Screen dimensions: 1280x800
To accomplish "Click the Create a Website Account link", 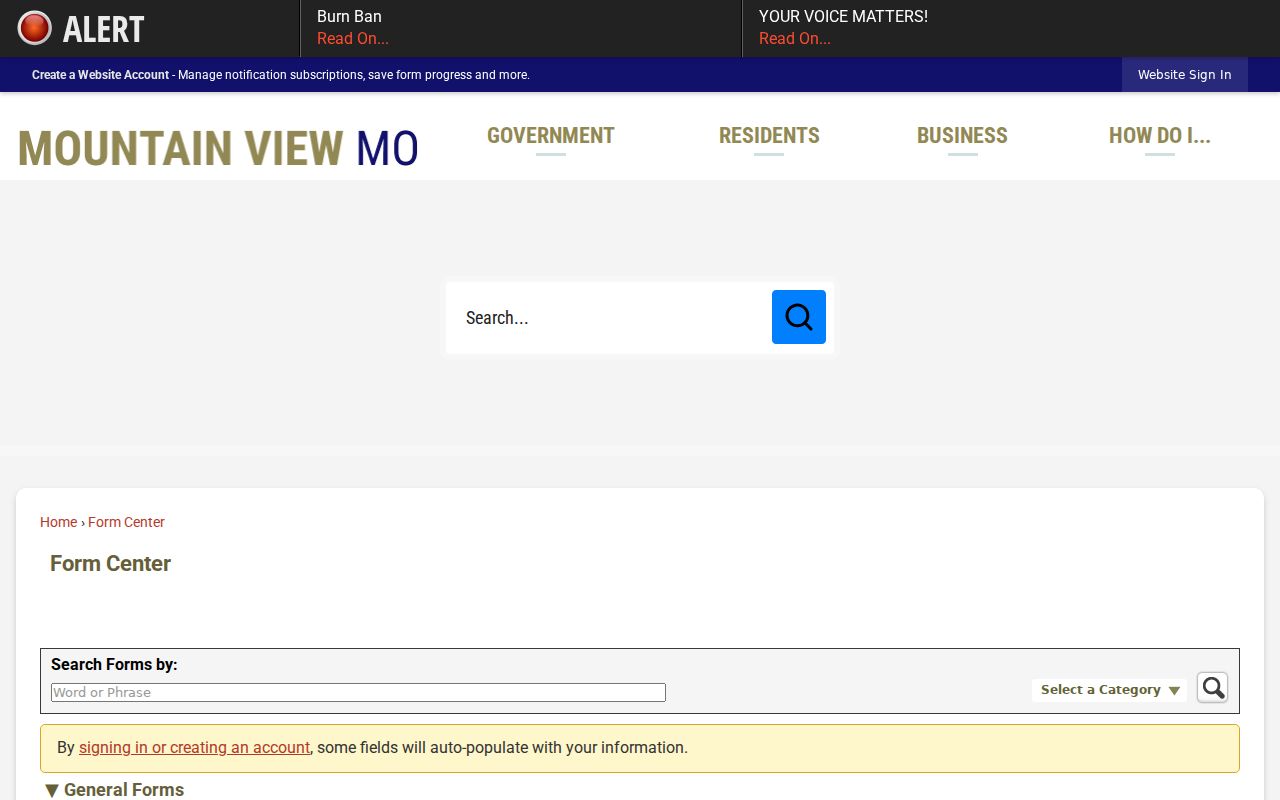I will [100, 75].
